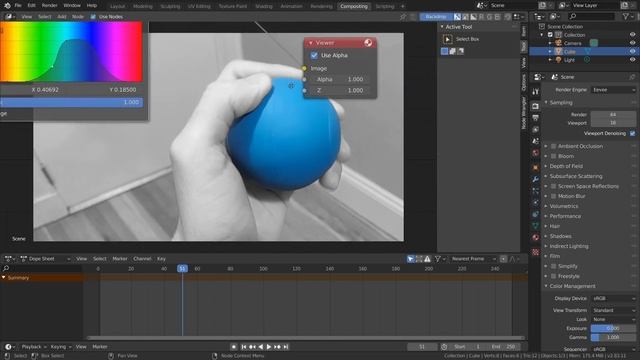Viewport: 640px width, 360px height.
Task: Enable the Bloom checkbox
Action: pos(553,156)
